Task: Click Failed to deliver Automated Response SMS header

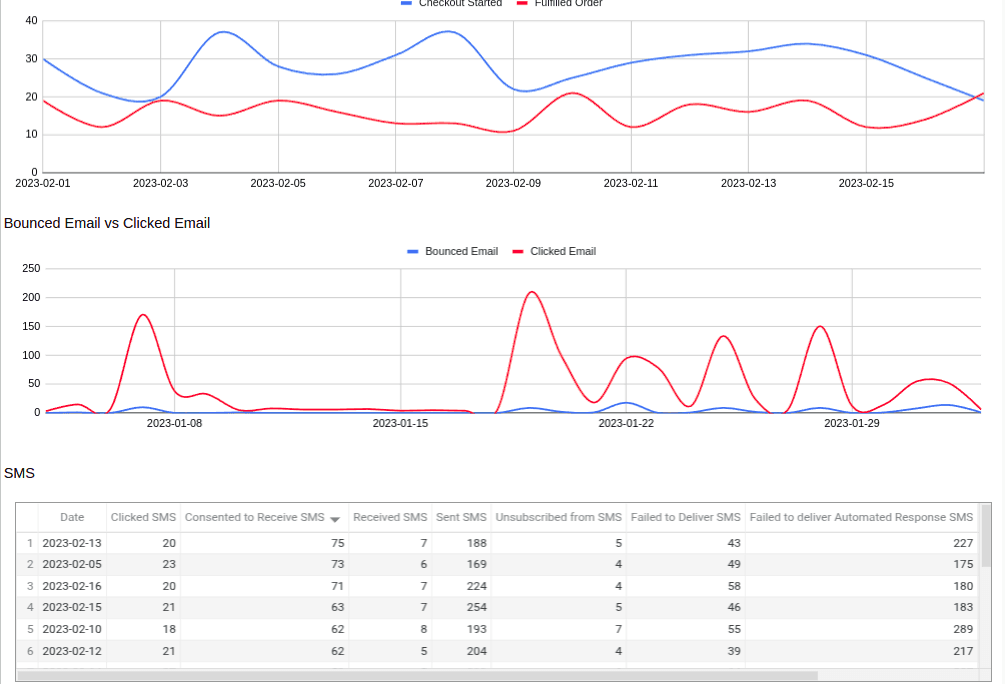Action: [861, 517]
